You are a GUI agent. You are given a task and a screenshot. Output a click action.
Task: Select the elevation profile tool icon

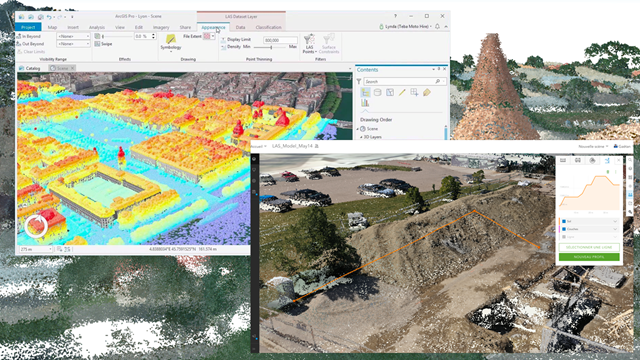coord(607,160)
